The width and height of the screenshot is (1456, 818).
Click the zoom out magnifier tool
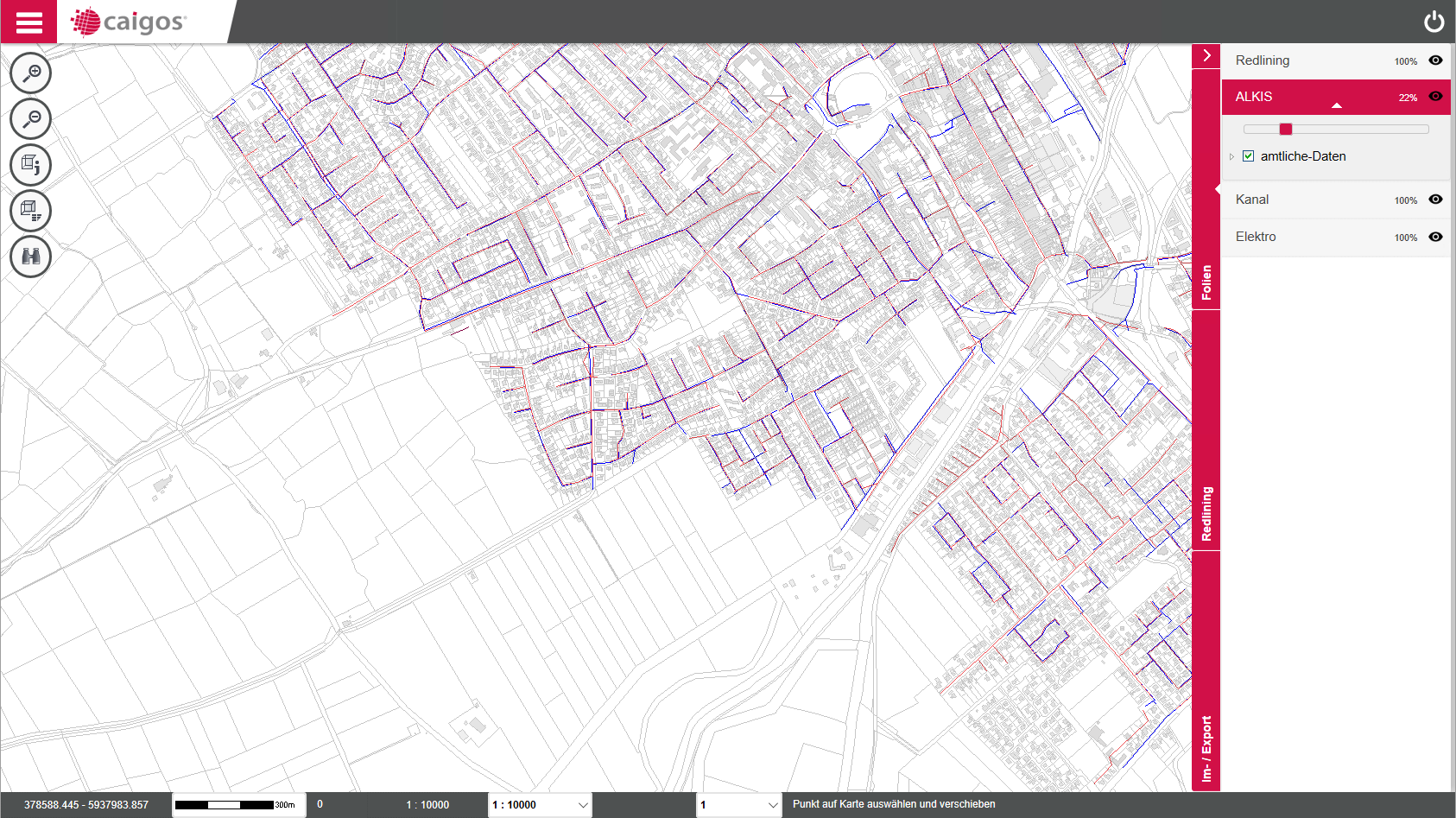click(x=31, y=119)
